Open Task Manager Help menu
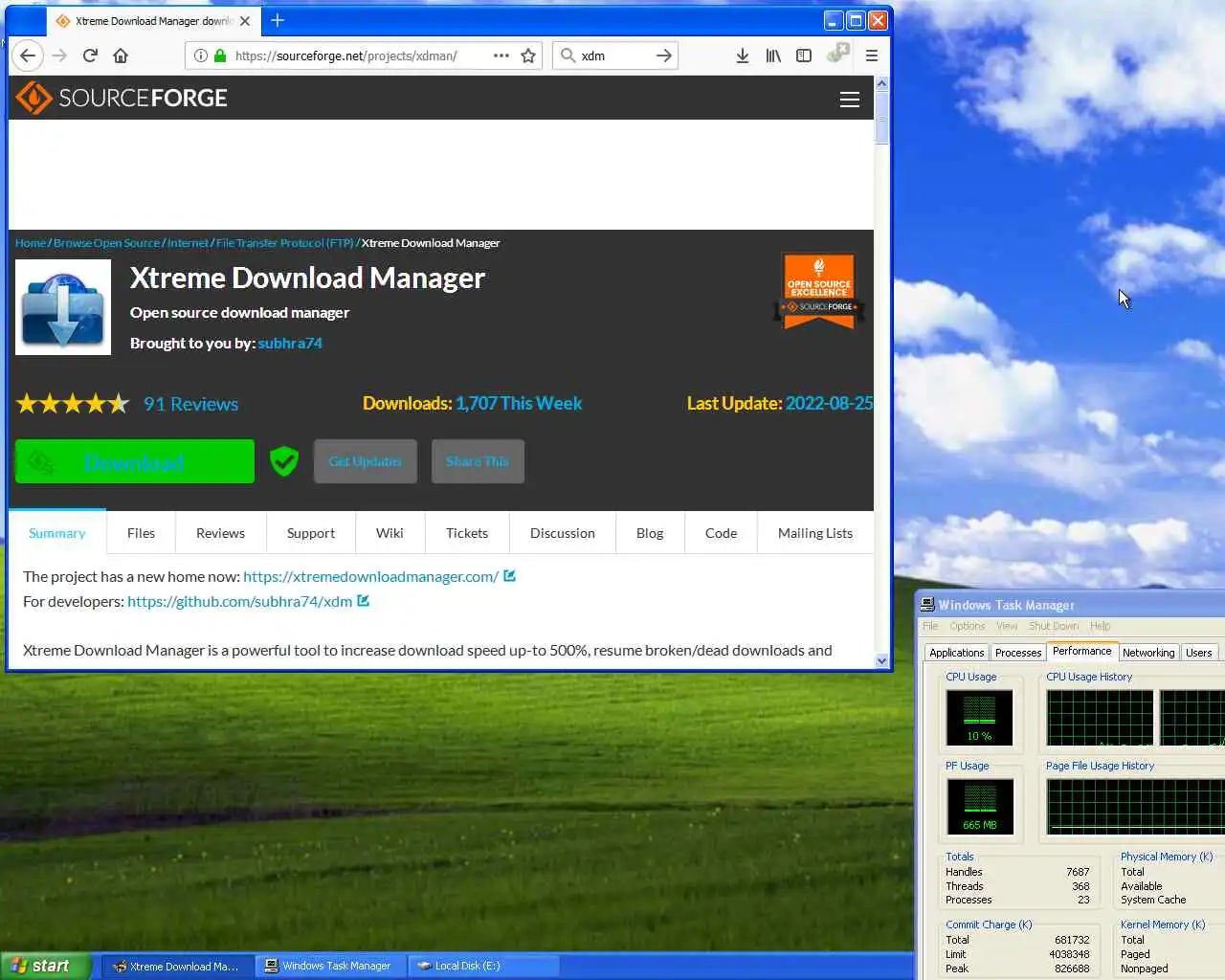1225x980 pixels. tap(1101, 626)
